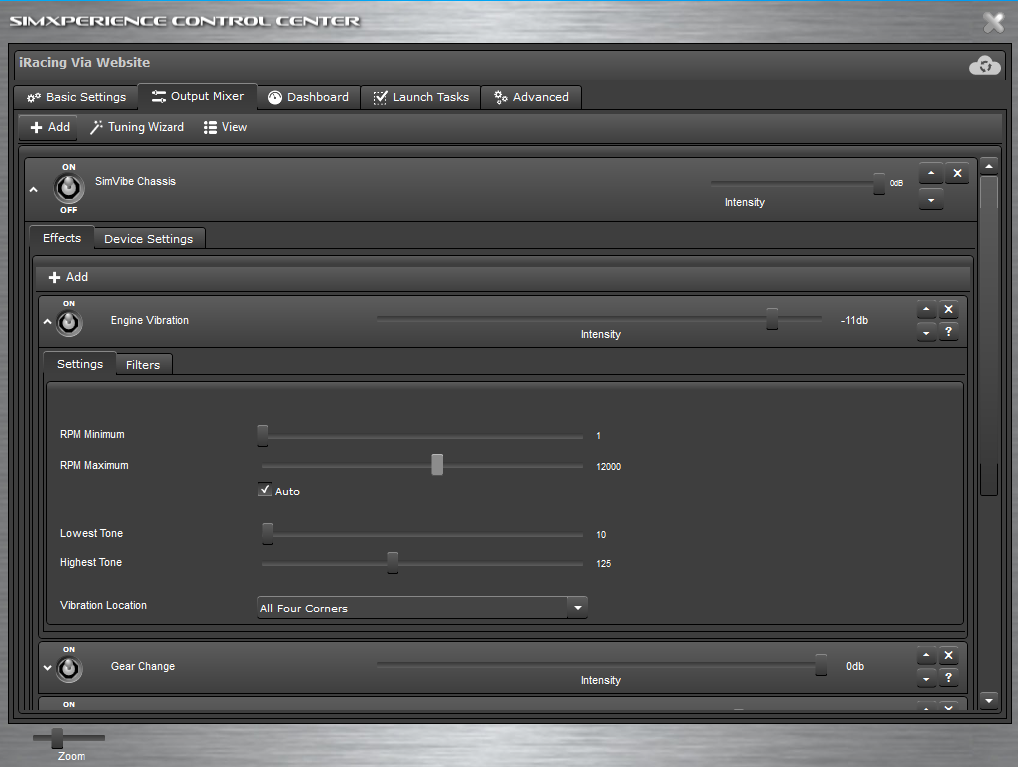The image size is (1018, 767).
Task: Collapse the Engine Vibration section
Action: point(47,322)
